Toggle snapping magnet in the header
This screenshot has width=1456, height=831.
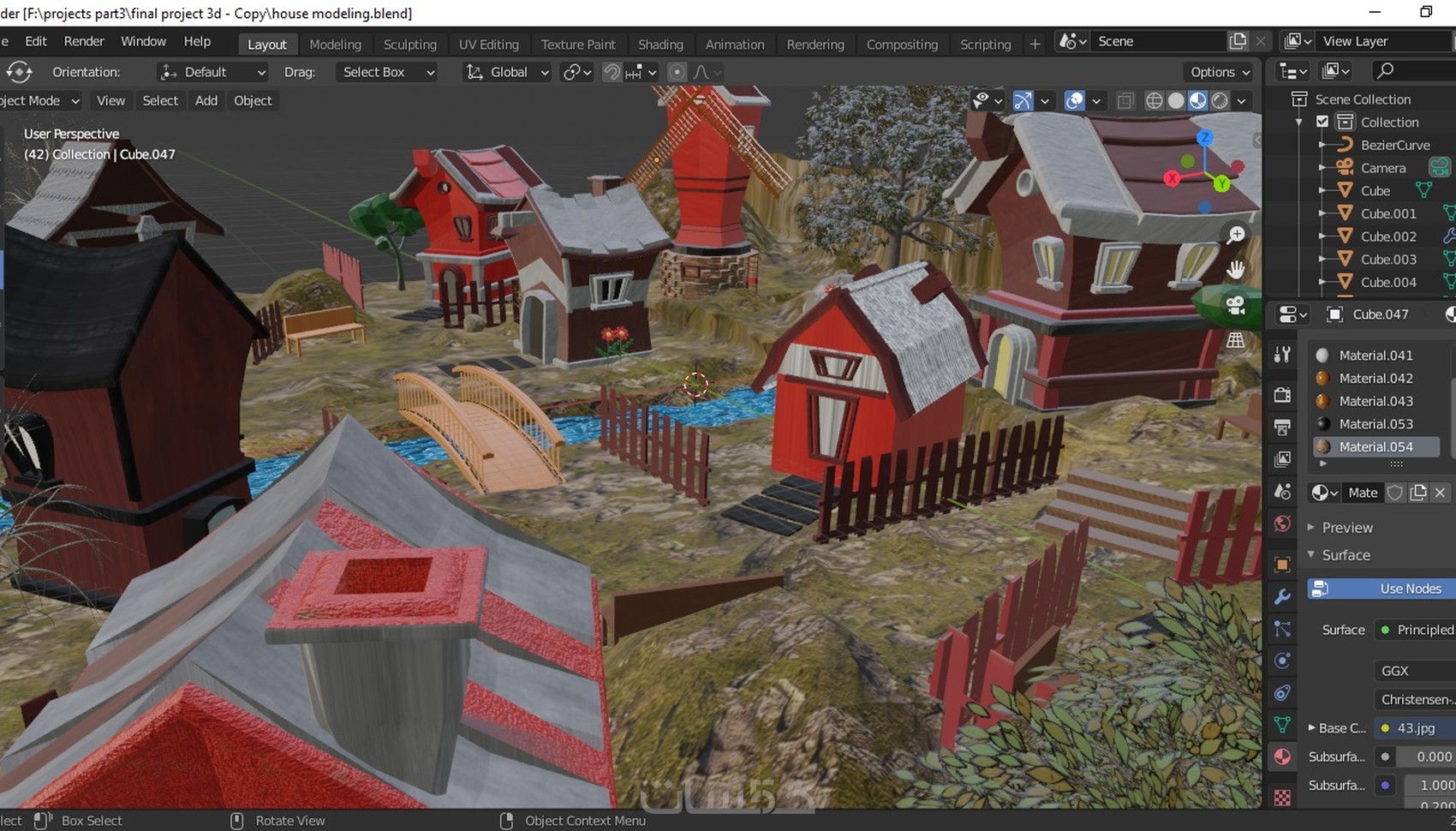(x=612, y=73)
